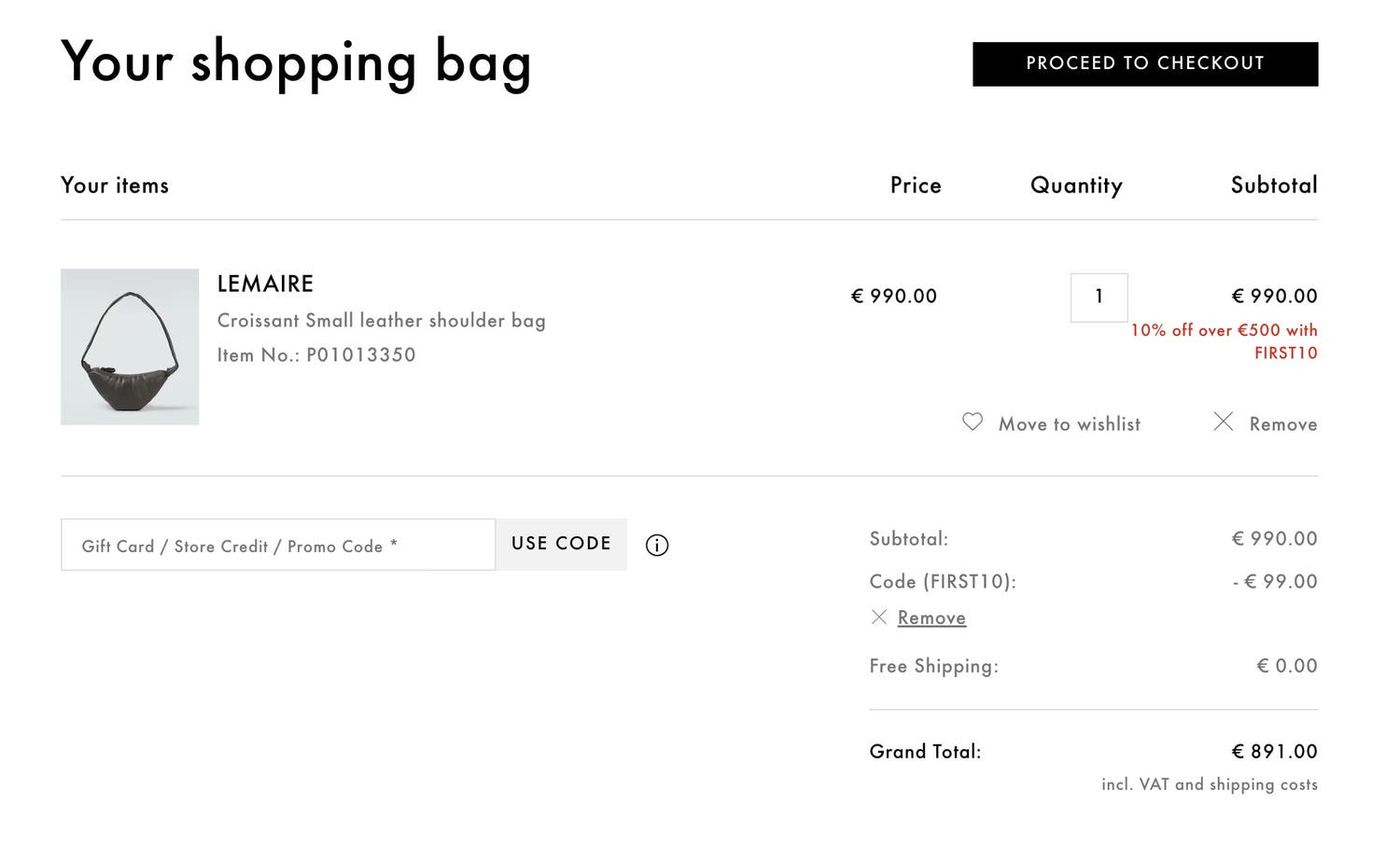Click the heart wishlist icon

[973, 423]
